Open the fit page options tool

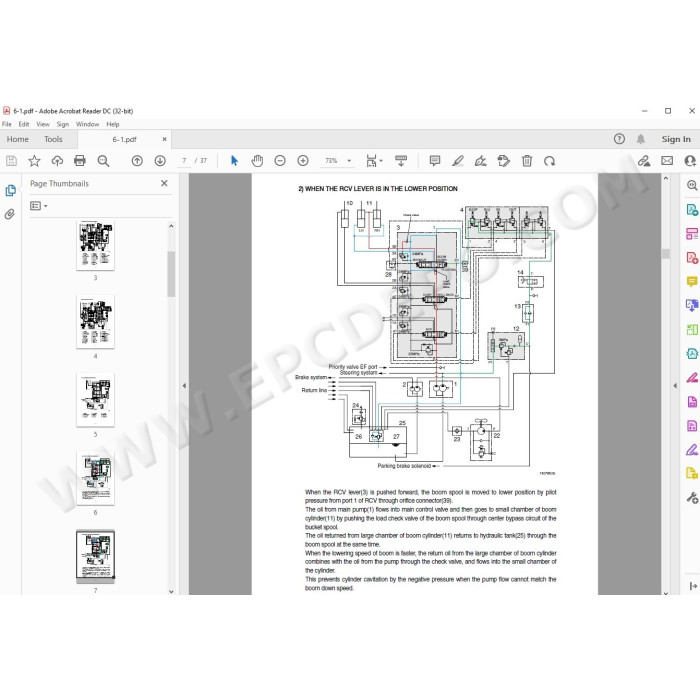[374, 161]
